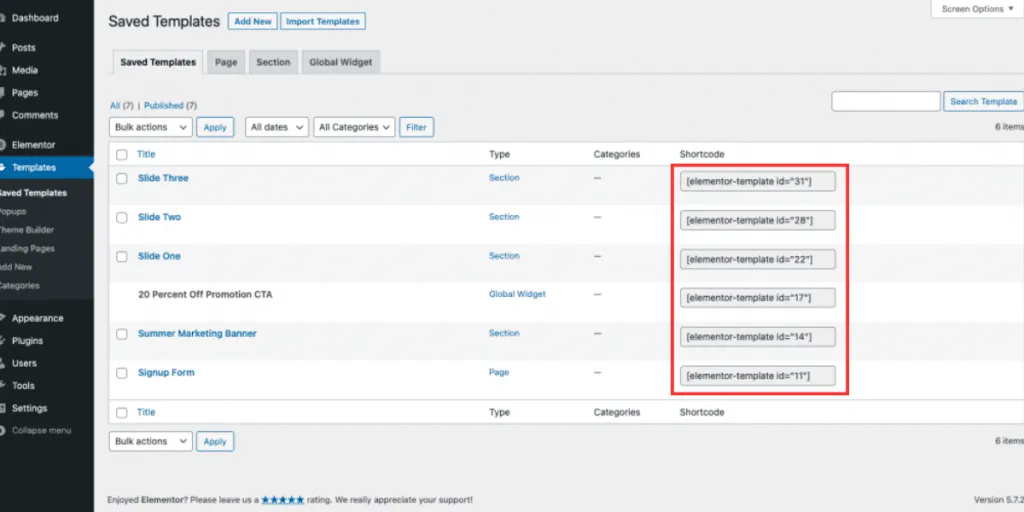1024x512 pixels.
Task: Open Settings via its sidebar icon
Action: tap(3, 408)
